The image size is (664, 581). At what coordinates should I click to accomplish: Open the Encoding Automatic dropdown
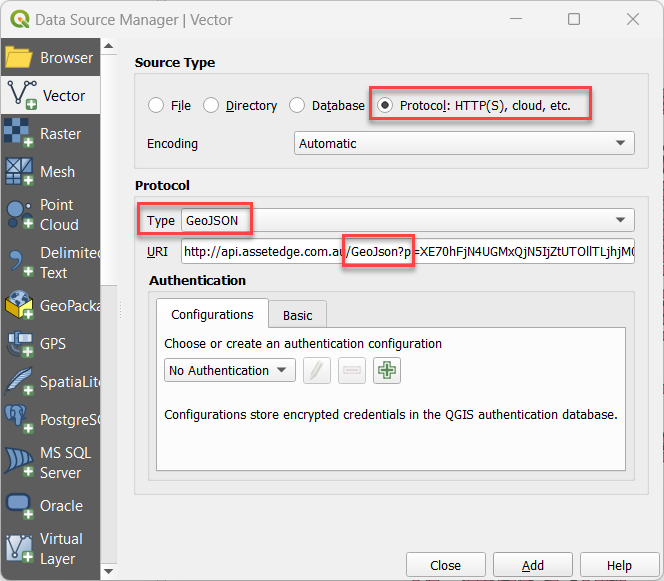[464, 143]
